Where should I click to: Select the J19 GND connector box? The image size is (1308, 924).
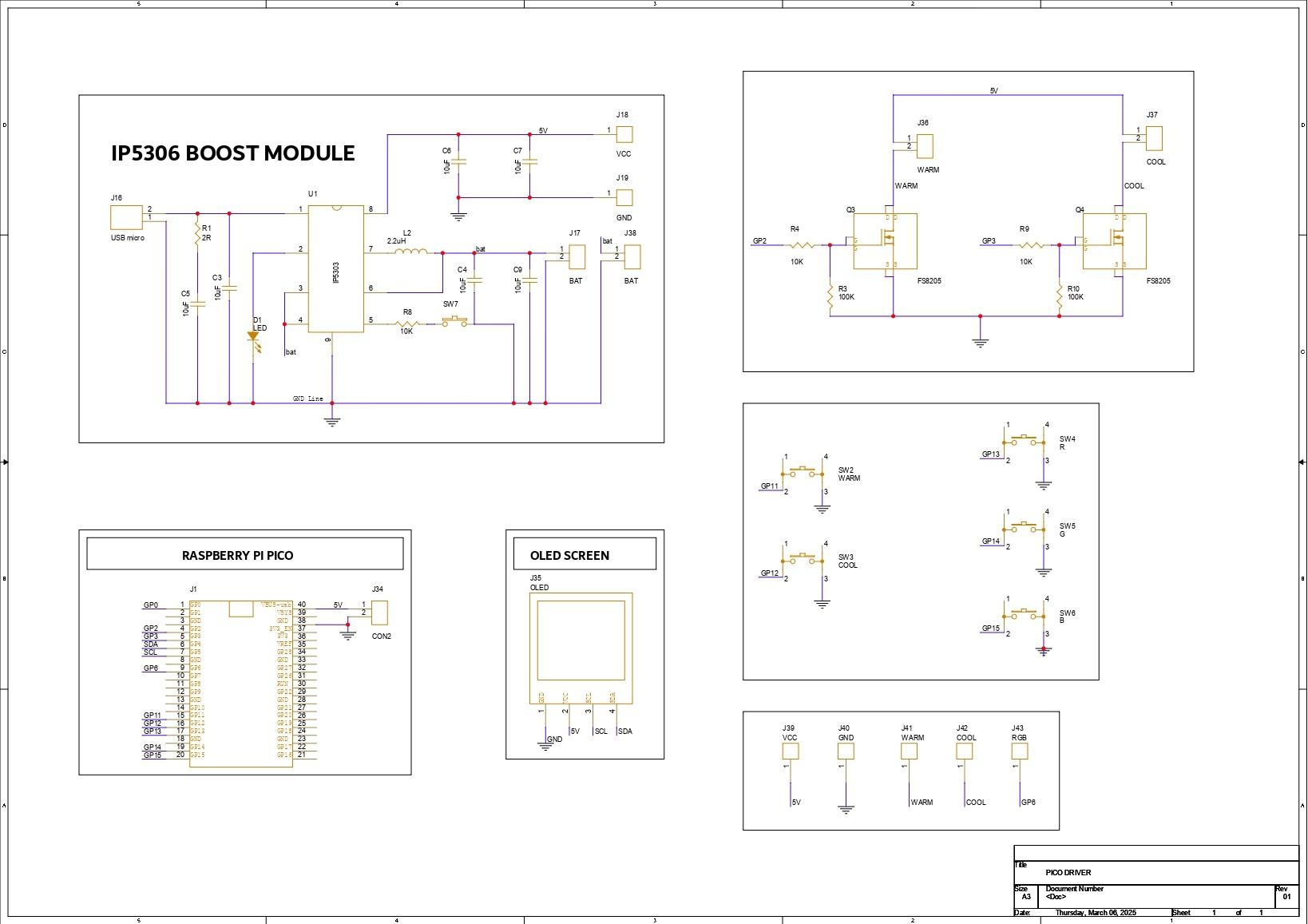coord(624,197)
